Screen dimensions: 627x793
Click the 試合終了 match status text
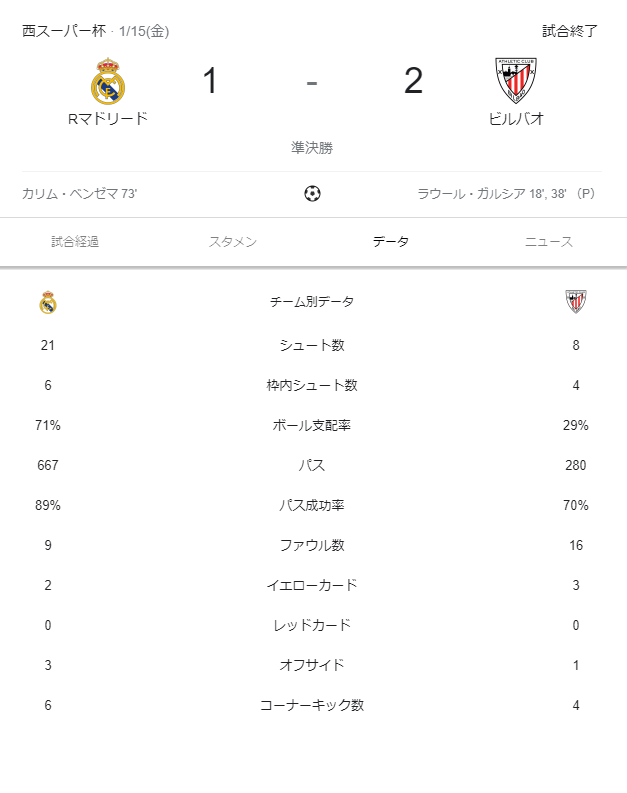point(570,31)
